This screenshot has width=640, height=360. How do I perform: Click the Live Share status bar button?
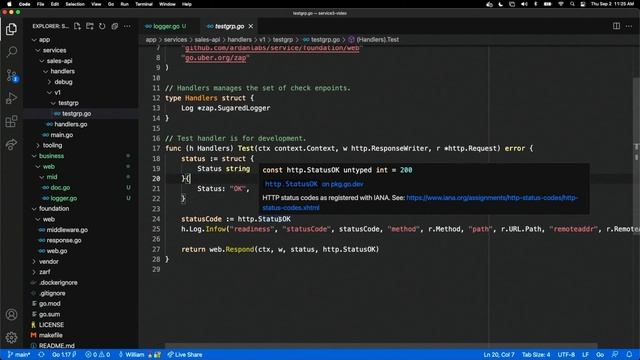click(x=184, y=355)
